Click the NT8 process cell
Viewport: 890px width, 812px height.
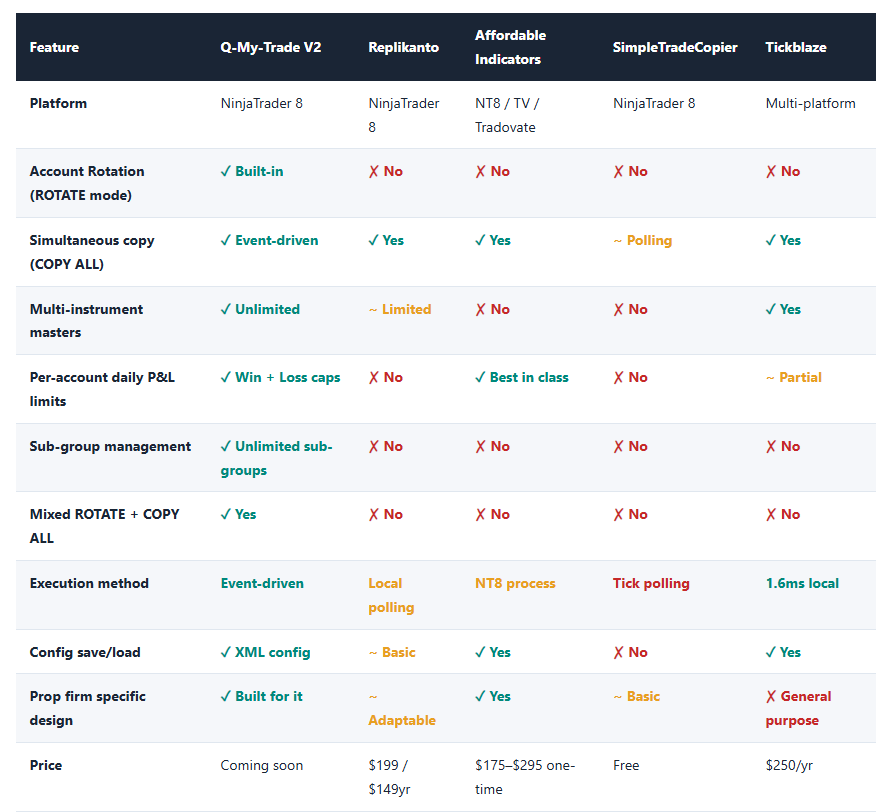coord(515,583)
